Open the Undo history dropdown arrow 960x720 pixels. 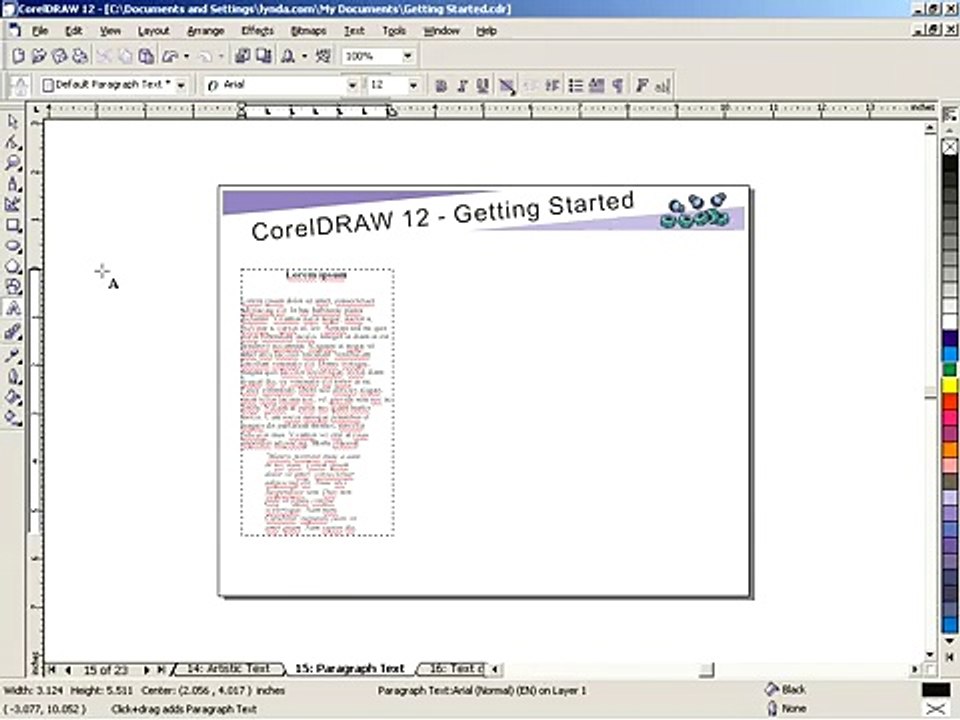[x=186, y=56]
